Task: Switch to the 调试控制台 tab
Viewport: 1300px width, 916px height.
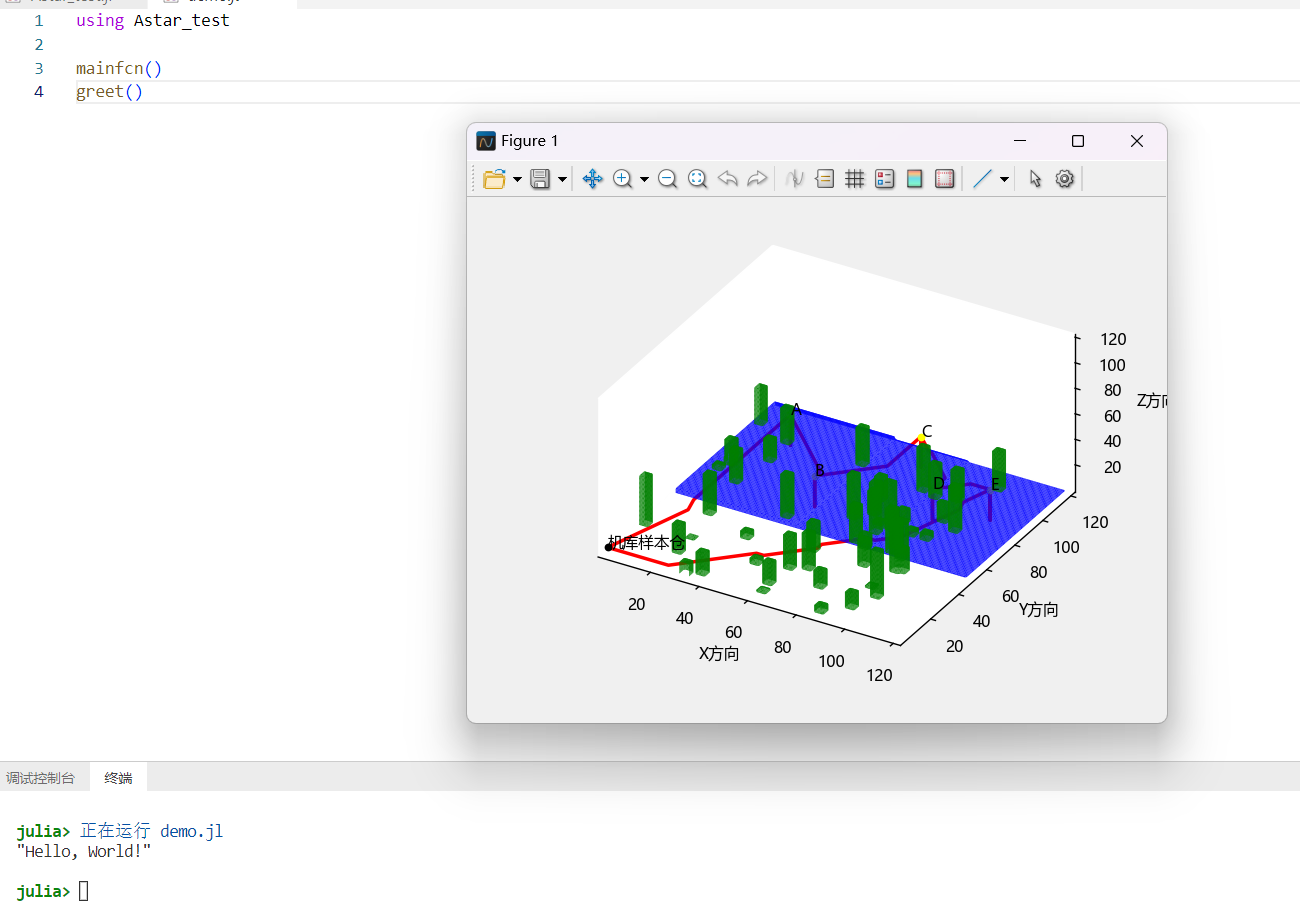Action: coord(40,778)
